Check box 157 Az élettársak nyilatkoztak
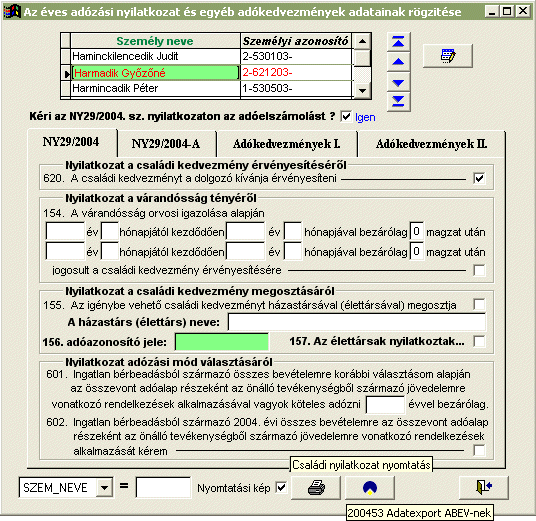 click(x=479, y=341)
